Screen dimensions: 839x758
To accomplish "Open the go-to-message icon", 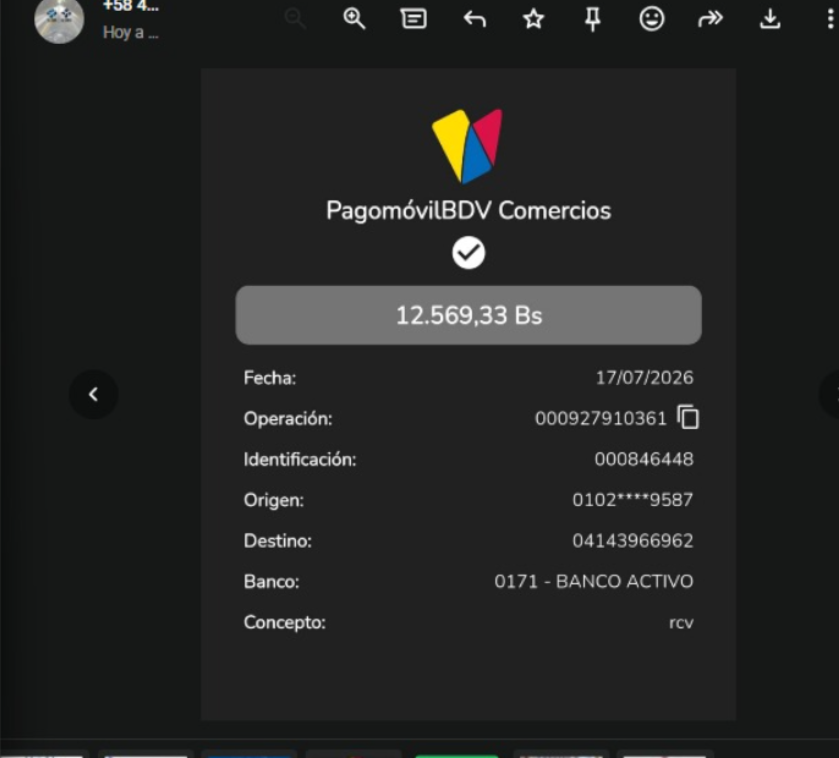I will [x=414, y=19].
